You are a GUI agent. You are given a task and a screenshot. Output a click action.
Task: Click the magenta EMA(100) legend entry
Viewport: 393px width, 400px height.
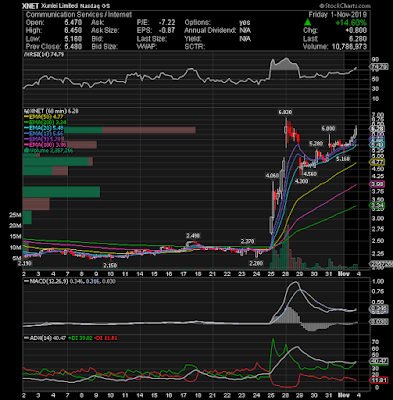pyautogui.click(x=45, y=145)
